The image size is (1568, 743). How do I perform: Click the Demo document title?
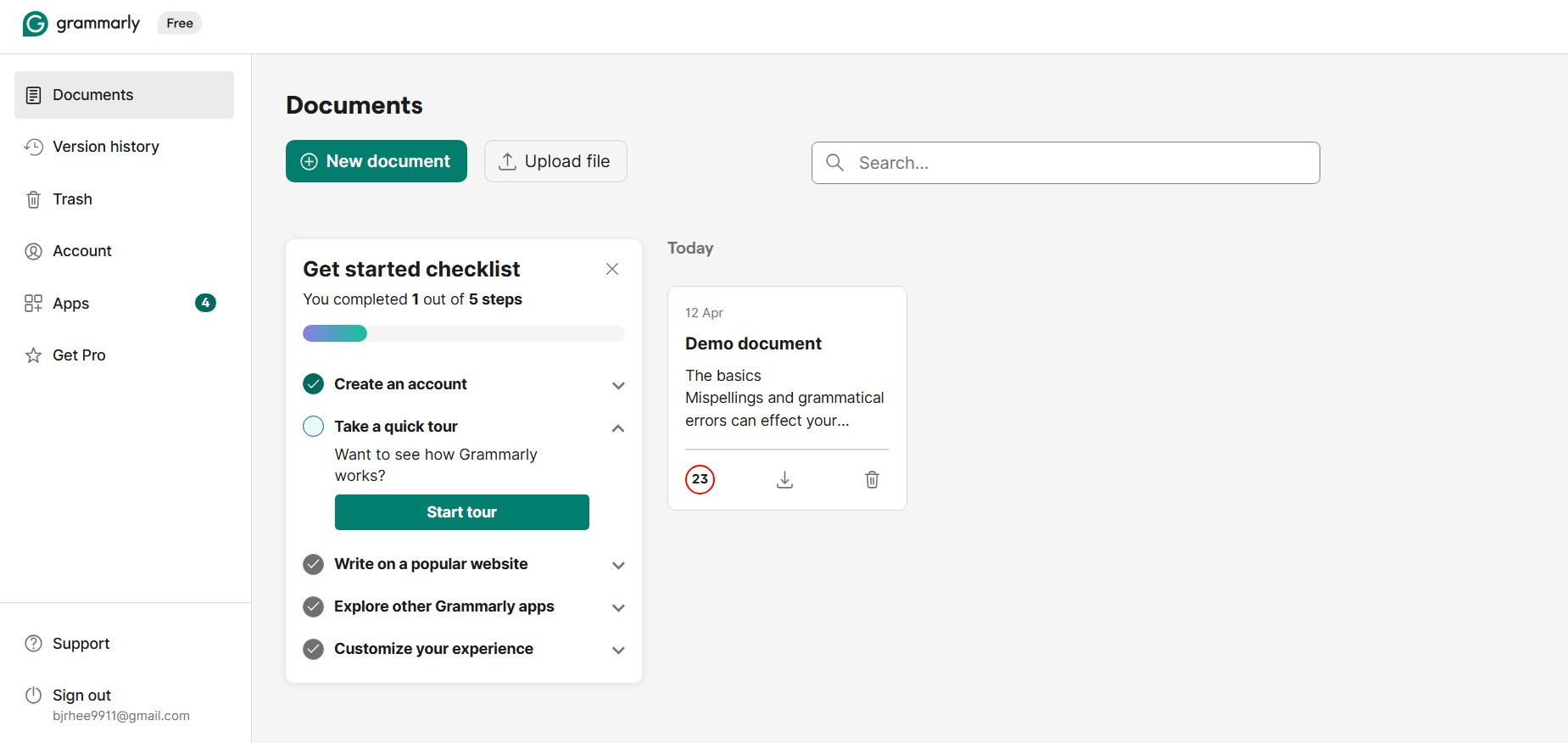click(x=753, y=344)
